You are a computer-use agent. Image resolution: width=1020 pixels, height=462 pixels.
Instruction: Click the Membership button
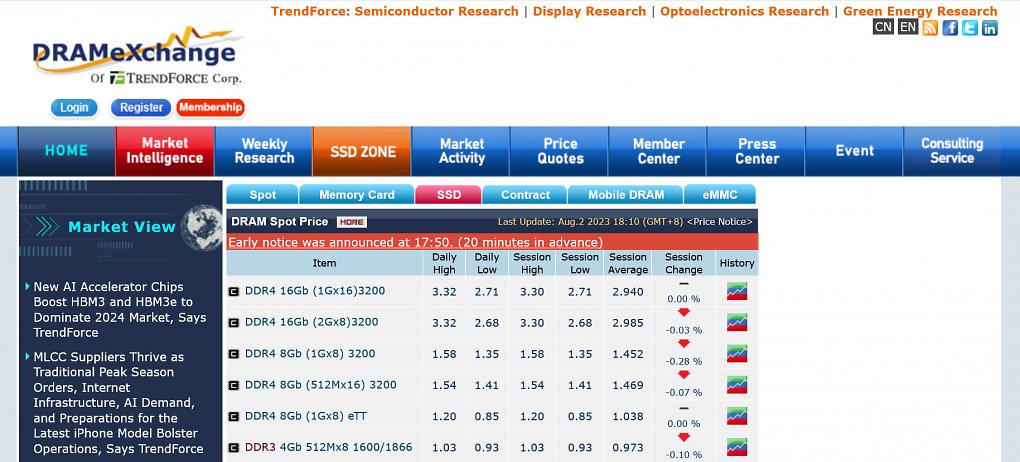click(x=210, y=107)
